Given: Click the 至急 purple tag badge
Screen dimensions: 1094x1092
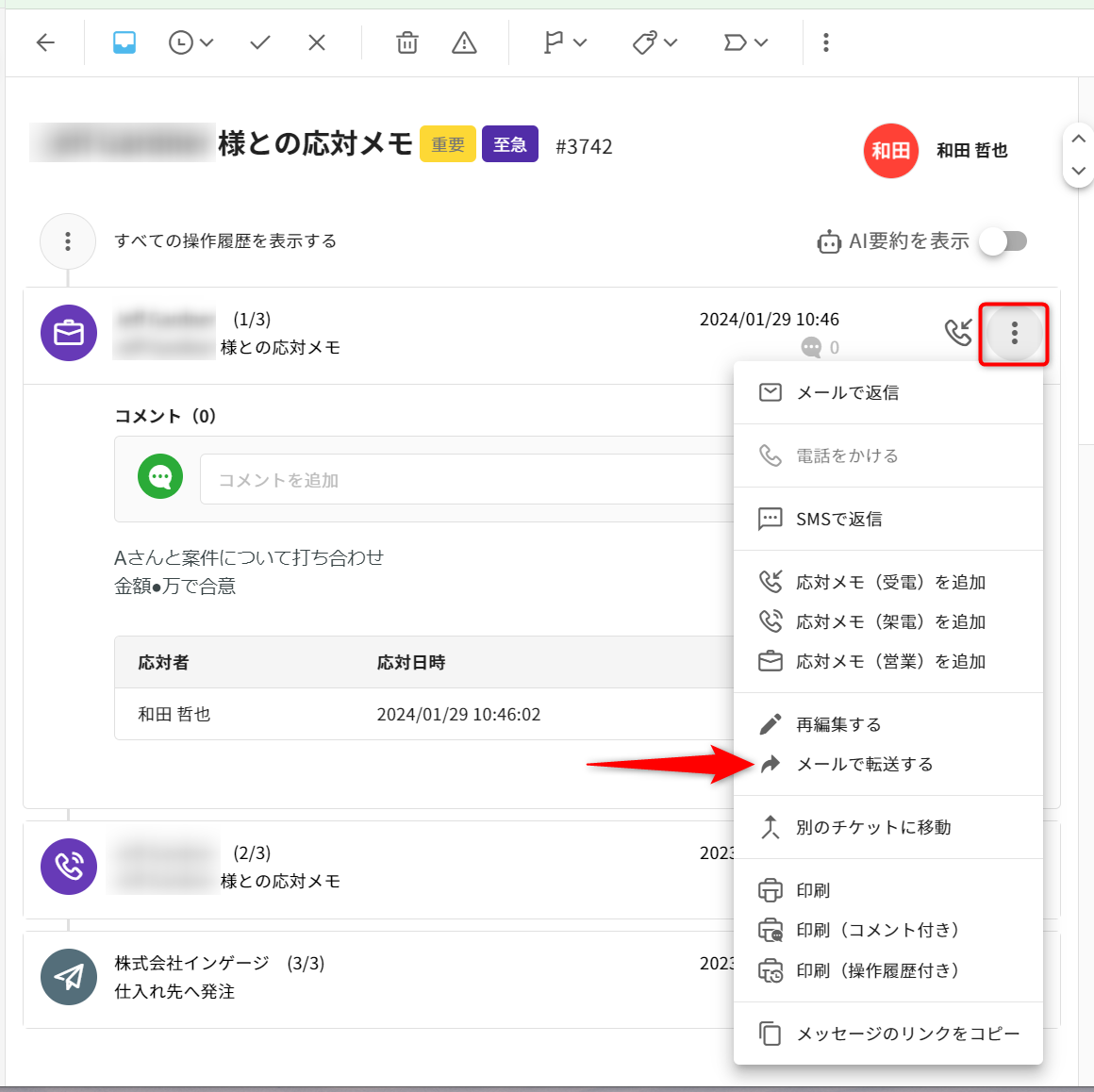Looking at the screenshot, I should (x=509, y=144).
